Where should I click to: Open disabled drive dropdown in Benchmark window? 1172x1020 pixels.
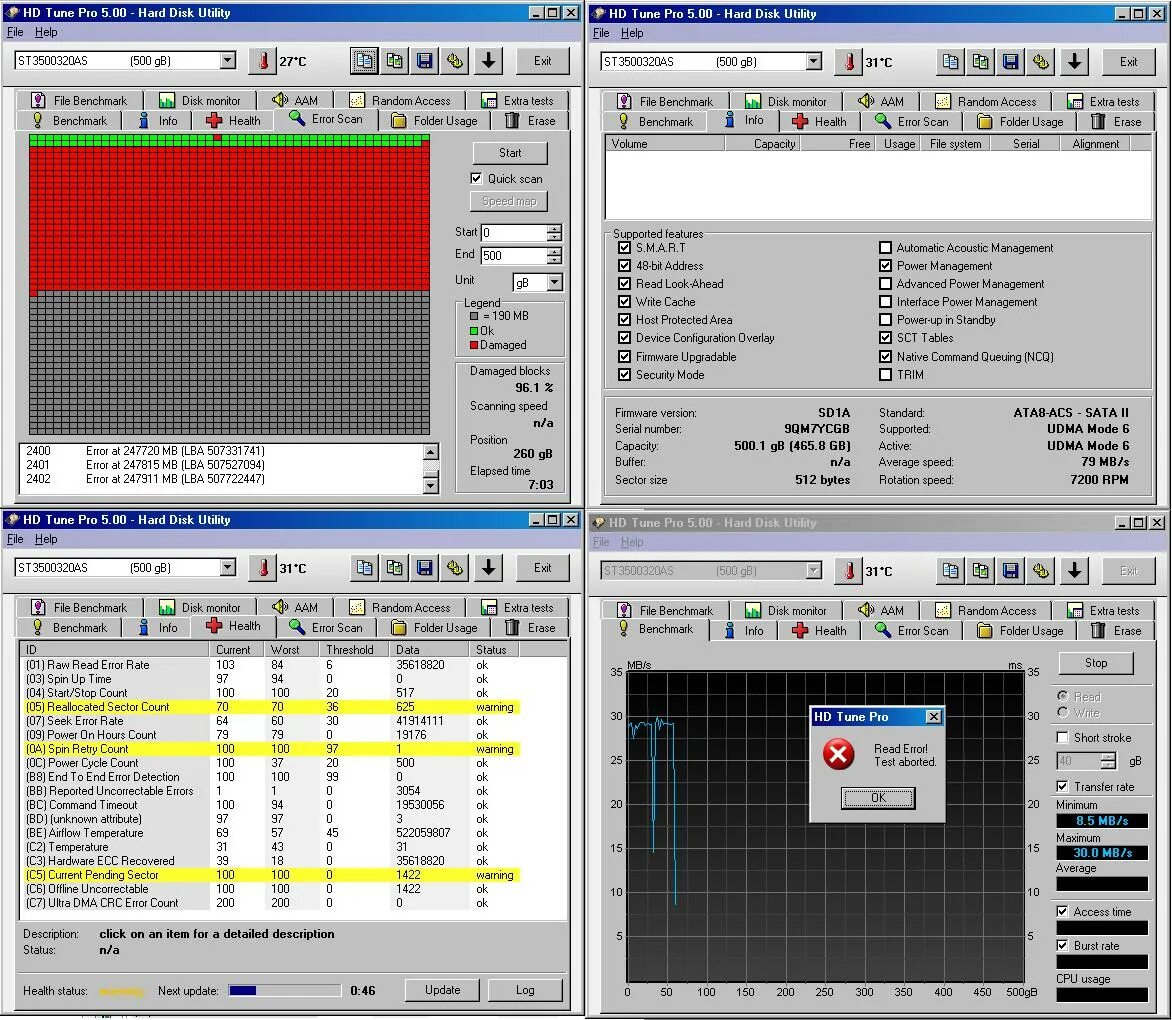813,570
